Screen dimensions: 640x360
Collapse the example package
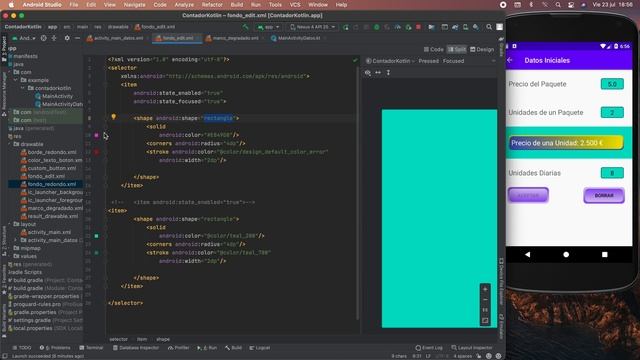click(x=16, y=80)
